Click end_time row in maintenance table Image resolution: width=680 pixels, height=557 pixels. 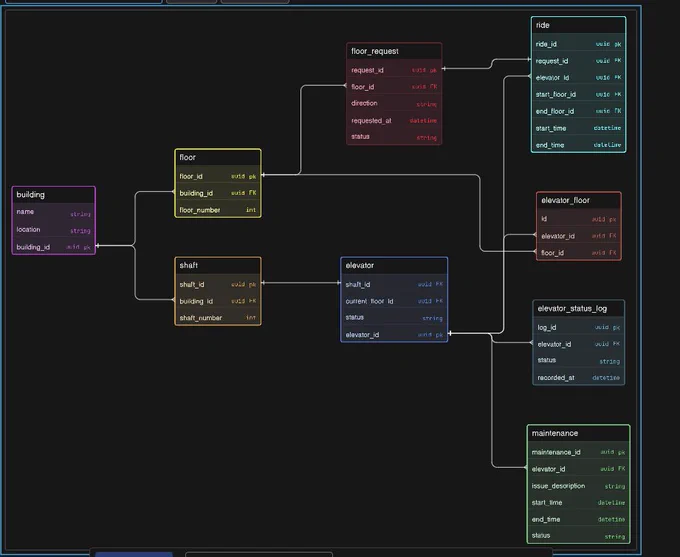click(x=579, y=519)
